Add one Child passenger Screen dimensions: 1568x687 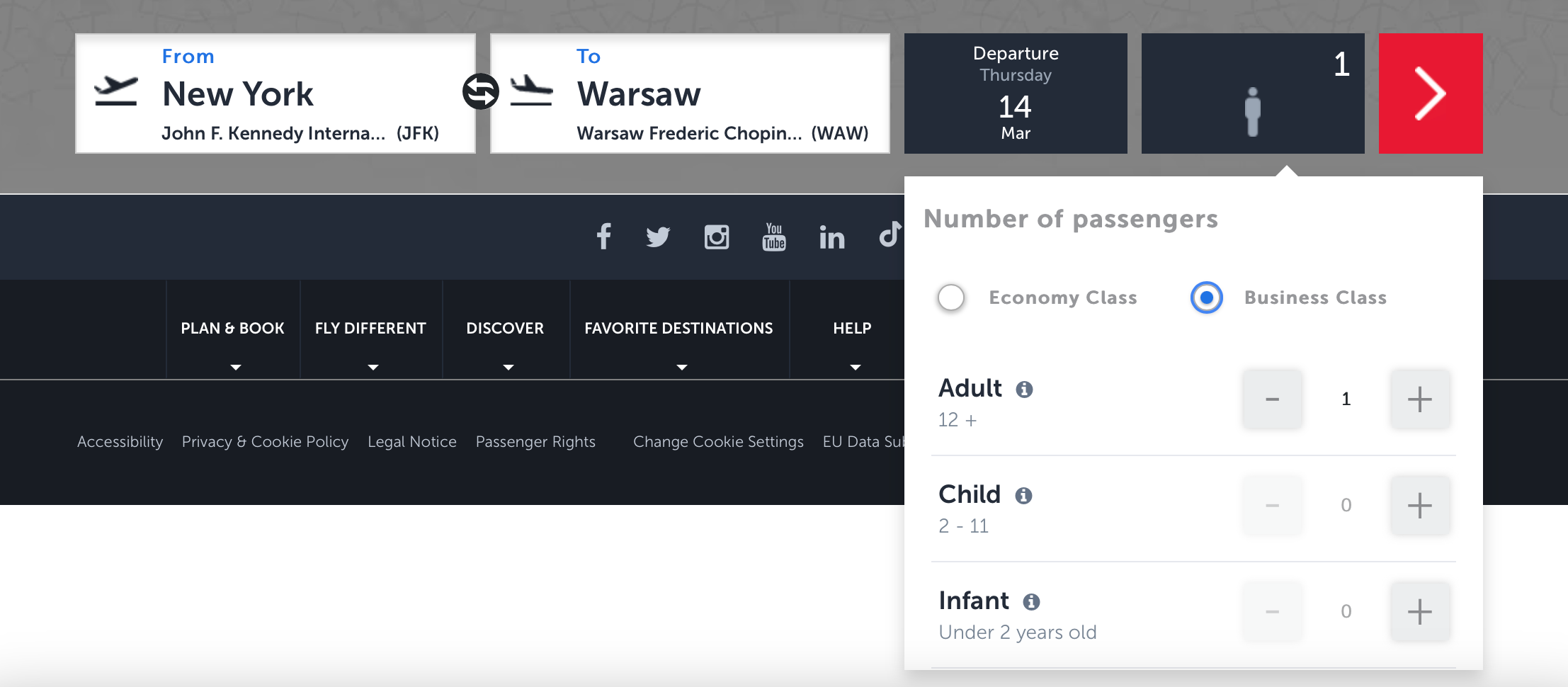point(1419,506)
